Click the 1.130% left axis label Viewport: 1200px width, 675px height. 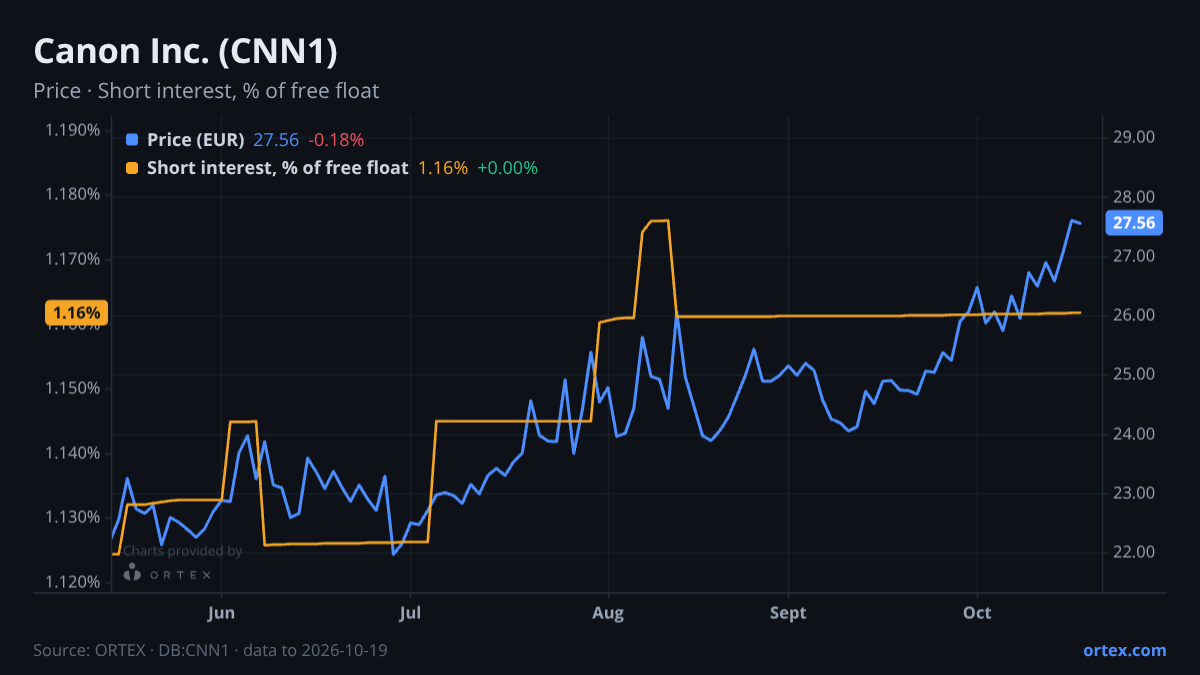(x=73, y=517)
